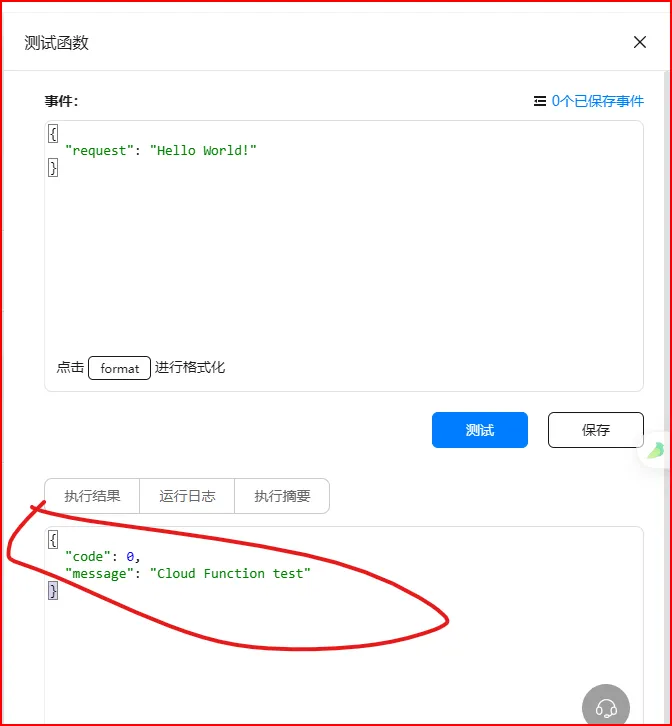The image size is (672, 726).
Task: Click the format button
Action: click(x=119, y=368)
